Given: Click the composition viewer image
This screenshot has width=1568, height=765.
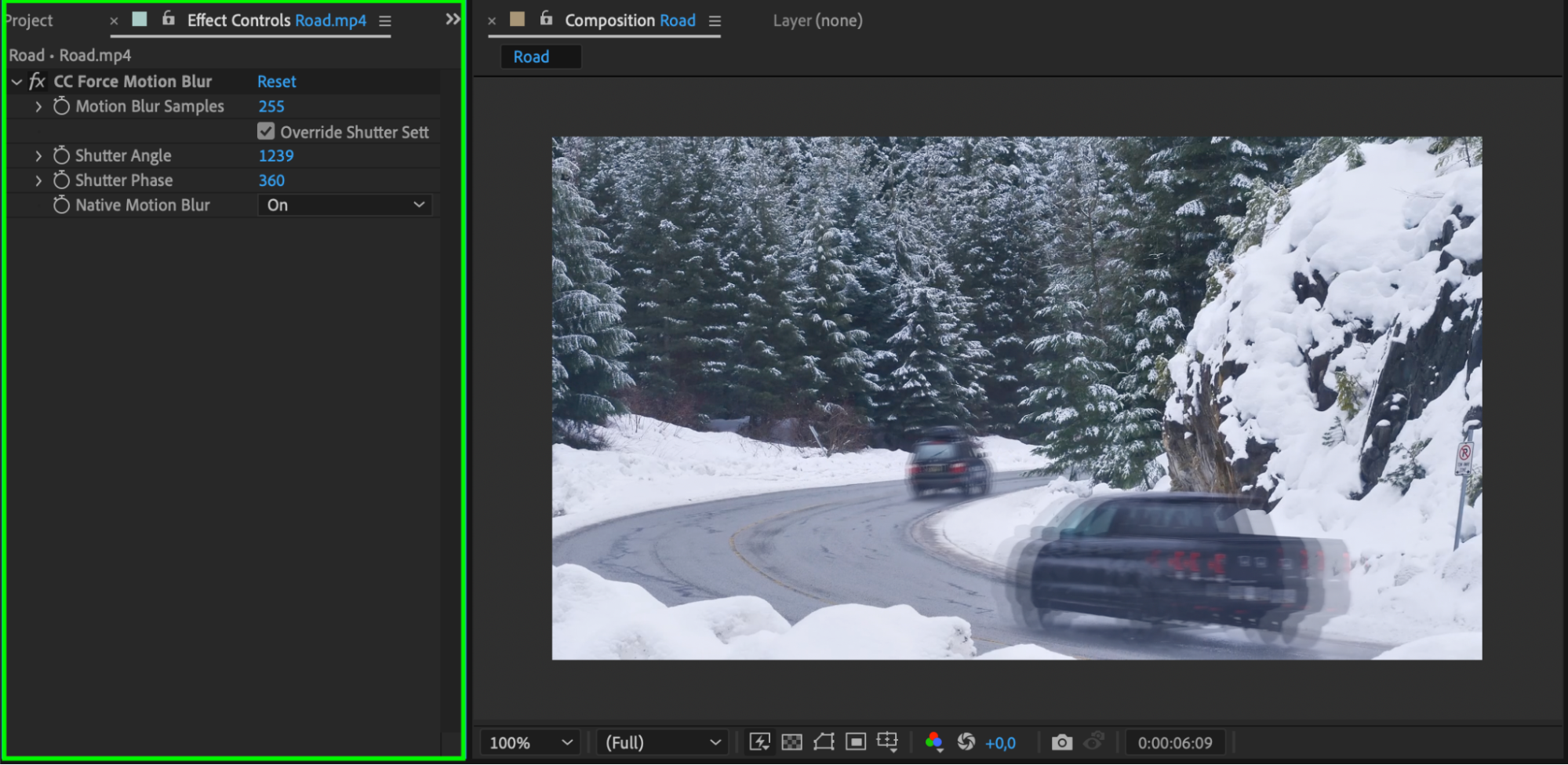Looking at the screenshot, I should (1017, 399).
